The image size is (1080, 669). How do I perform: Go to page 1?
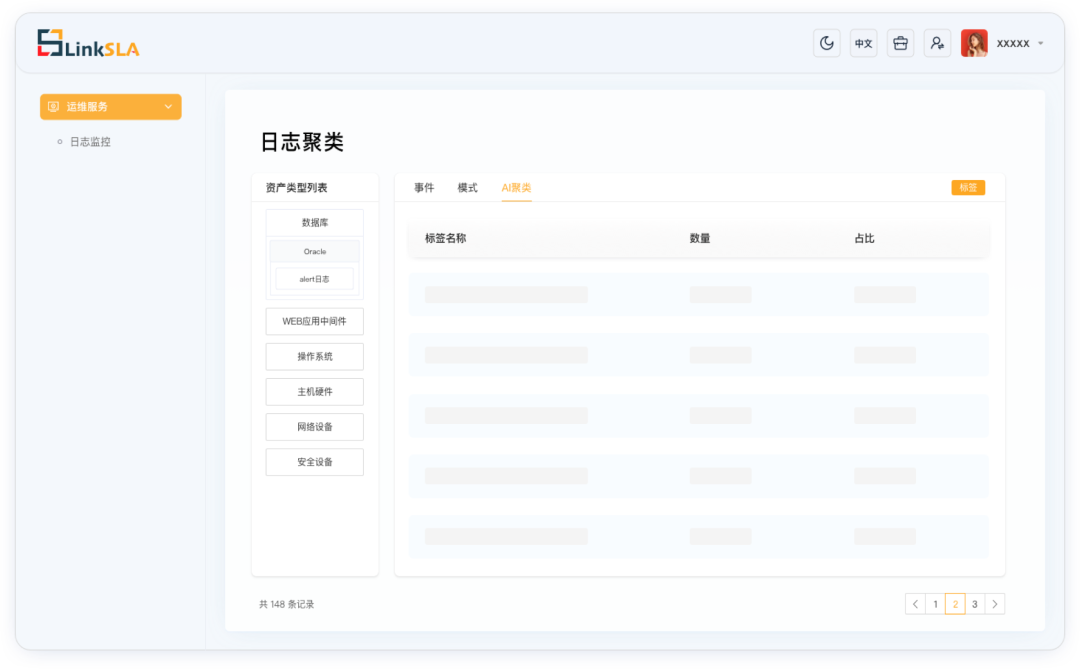tap(935, 604)
